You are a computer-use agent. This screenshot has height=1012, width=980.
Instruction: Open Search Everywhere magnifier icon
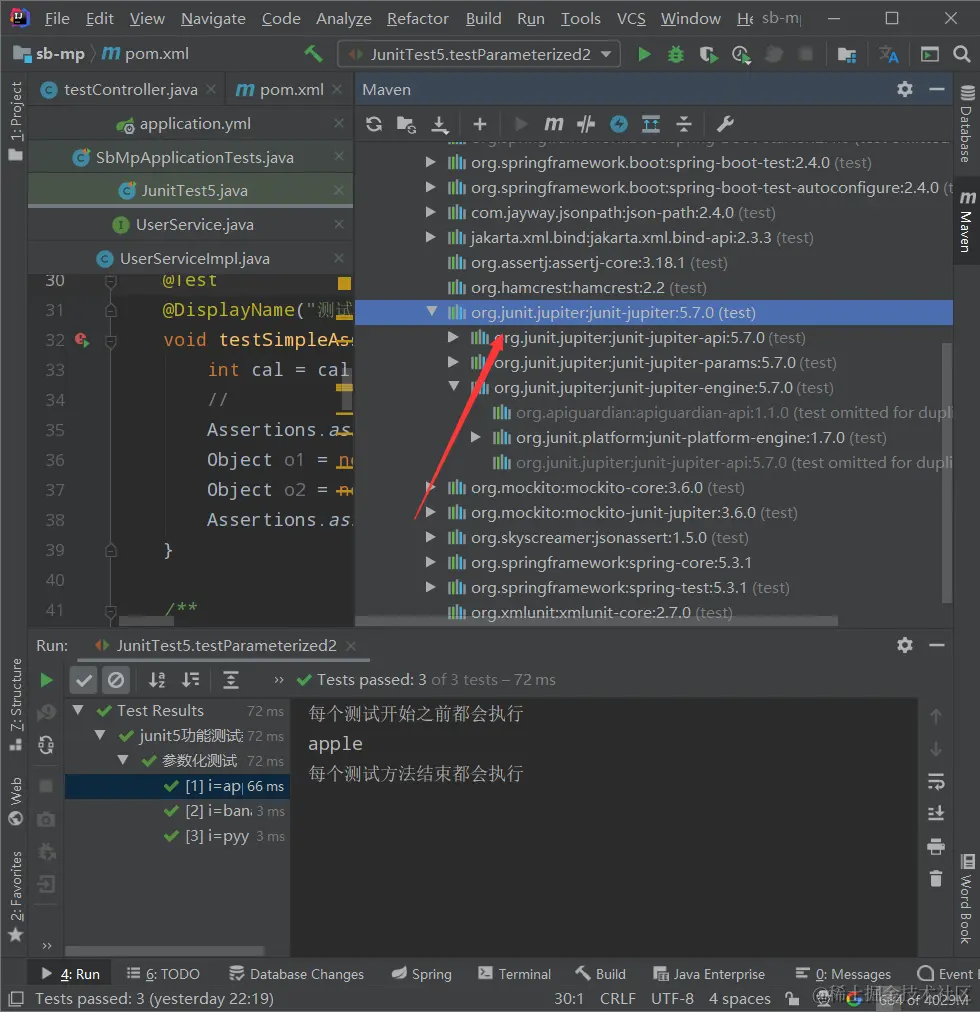click(x=961, y=54)
